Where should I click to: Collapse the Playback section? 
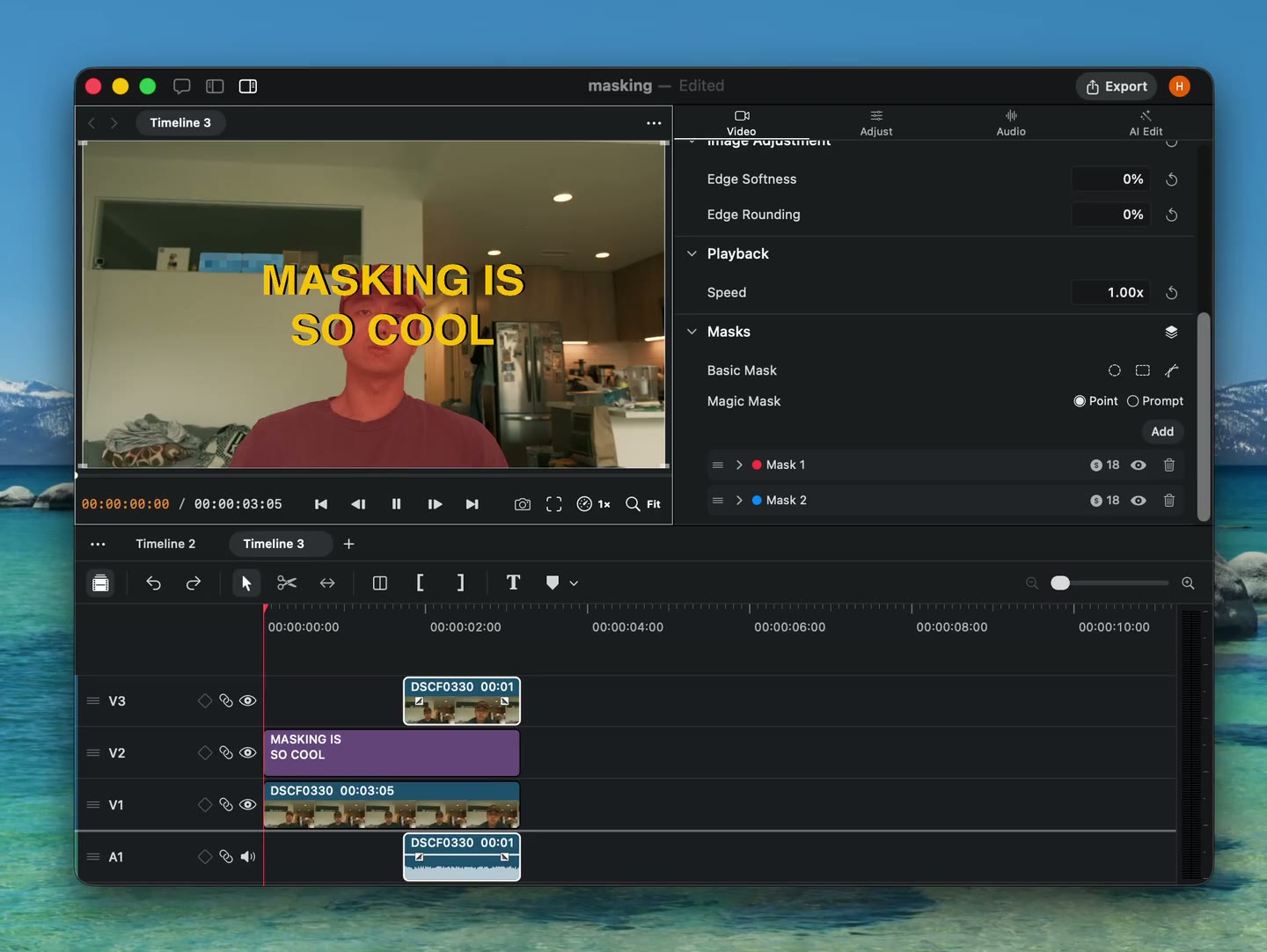(x=692, y=253)
